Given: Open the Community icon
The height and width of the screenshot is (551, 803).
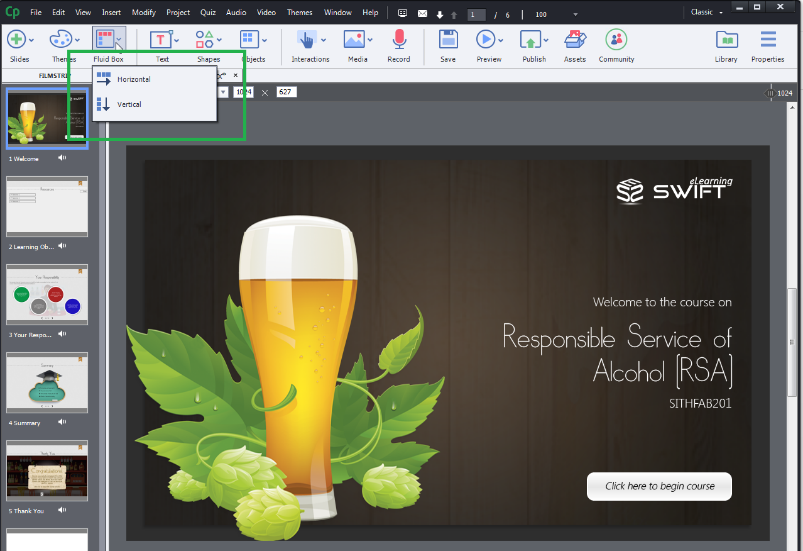Looking at the screenshot, I should (616, 39).
